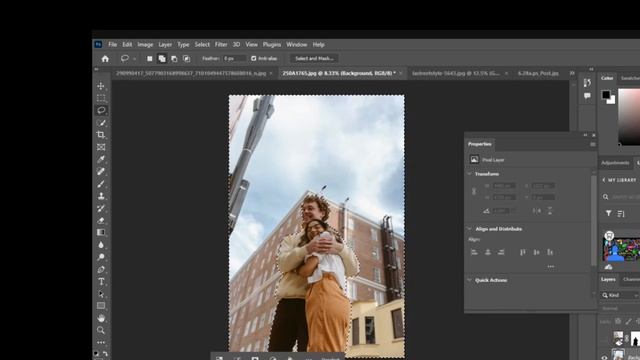Select the Frame tool
Image resolution: width=640 pixels, height=360 pixels.
(x=101, y=147)
